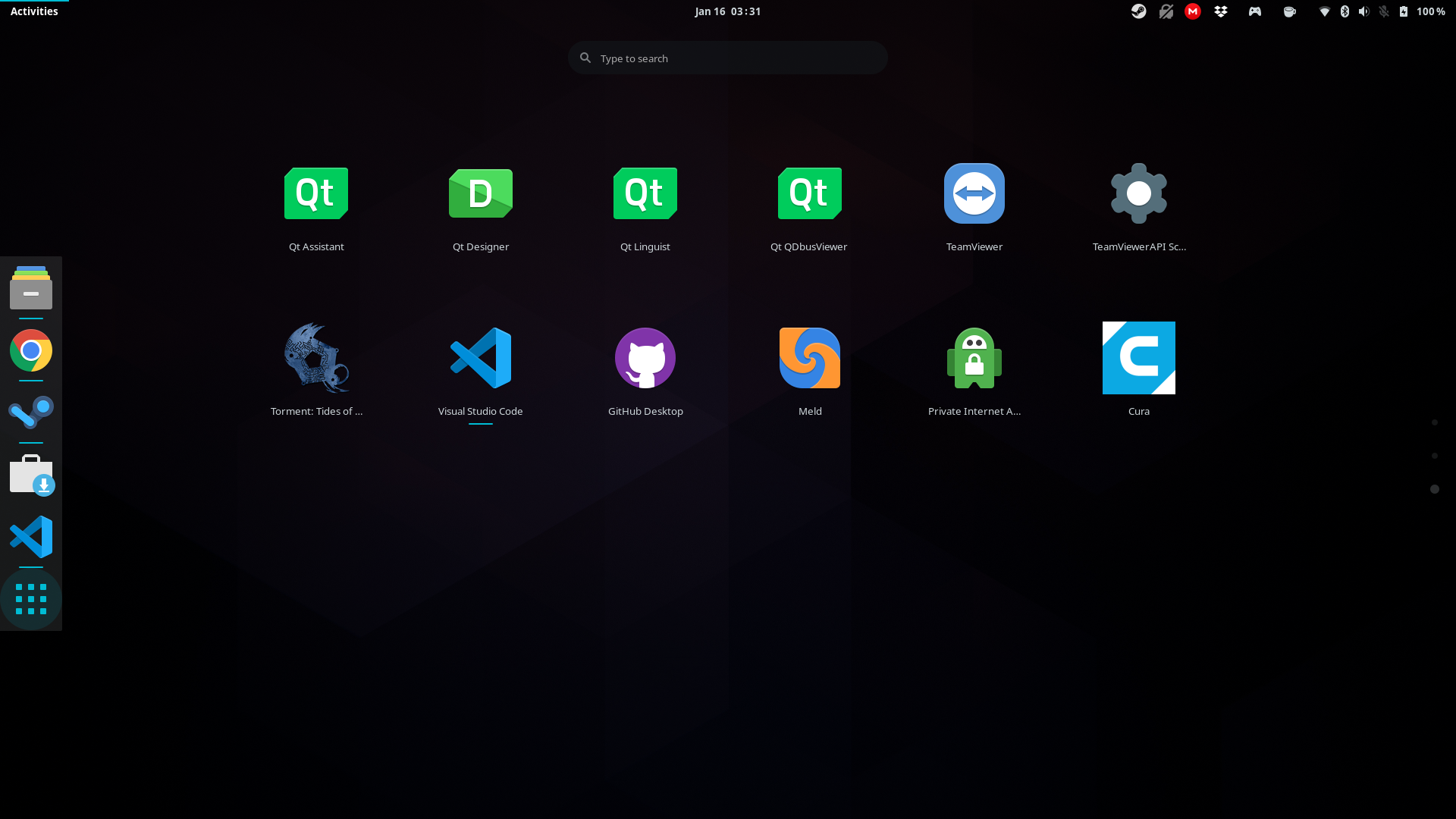The image size is (1456, 819).
Task: Launch GitHub Desktop app
Action: 645,359
